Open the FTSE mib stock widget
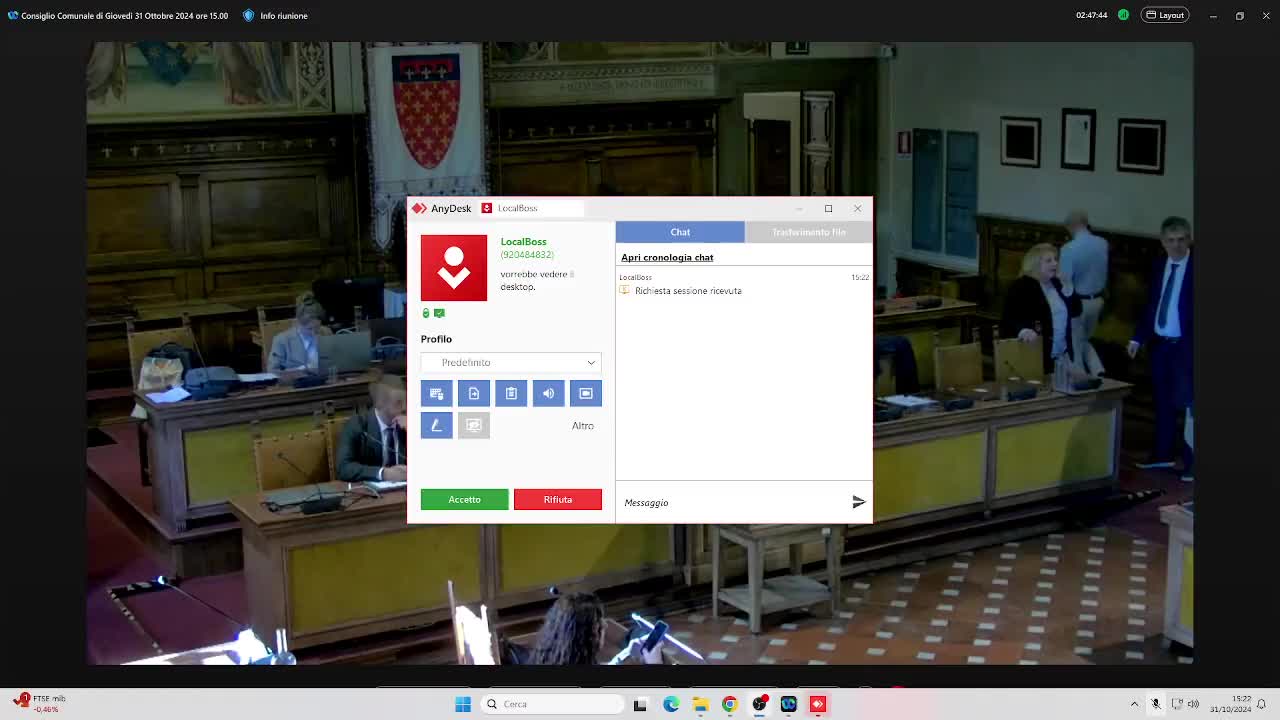Screen dimensions: 1280x720 (40, 704)
